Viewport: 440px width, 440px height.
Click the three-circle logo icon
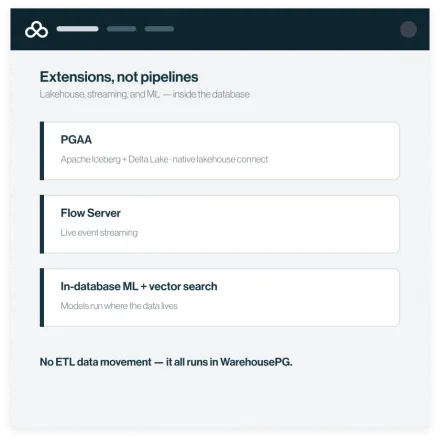[x=36, y=29]
